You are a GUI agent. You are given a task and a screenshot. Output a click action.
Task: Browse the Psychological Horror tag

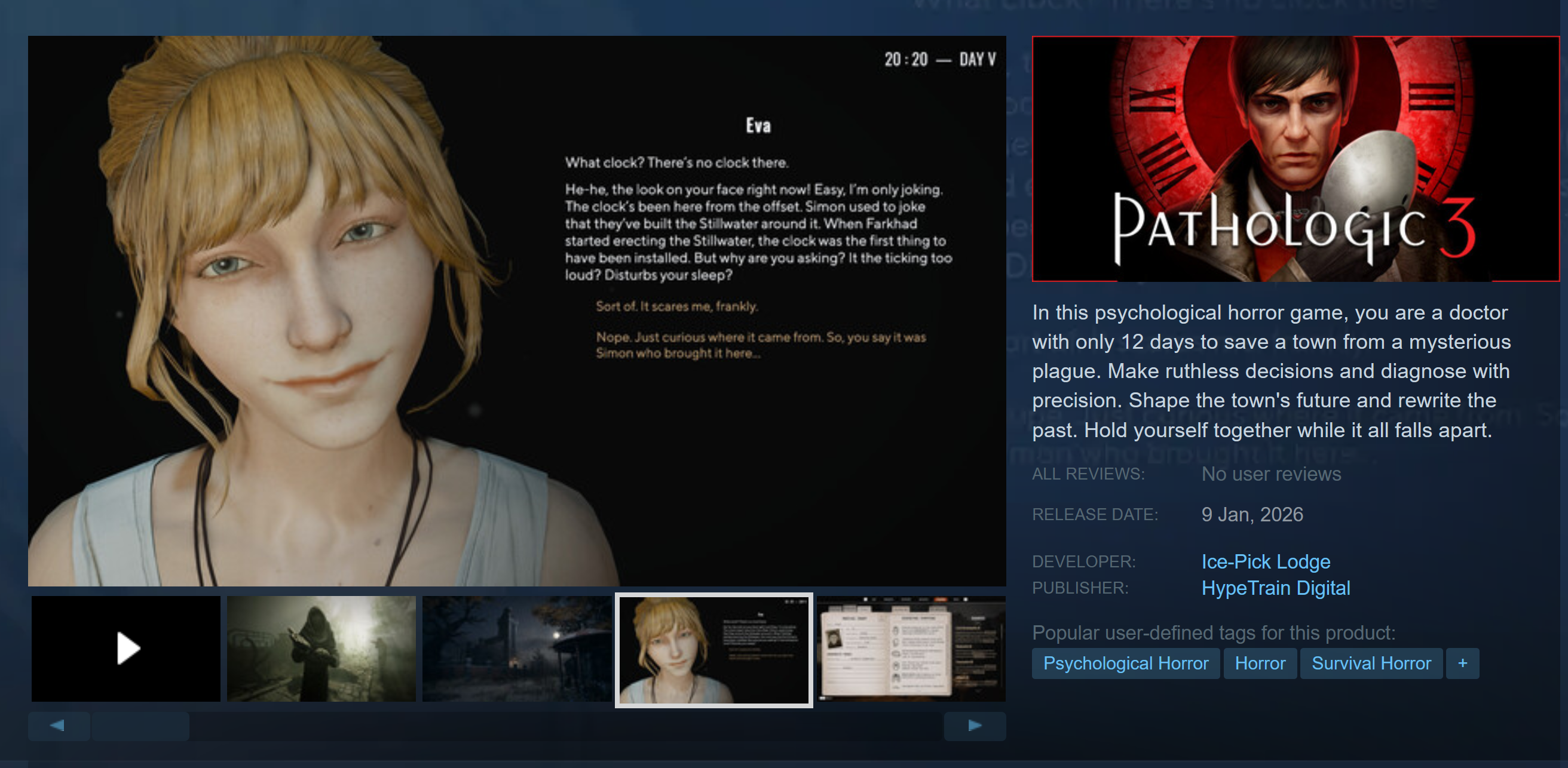click(1125, 663)
